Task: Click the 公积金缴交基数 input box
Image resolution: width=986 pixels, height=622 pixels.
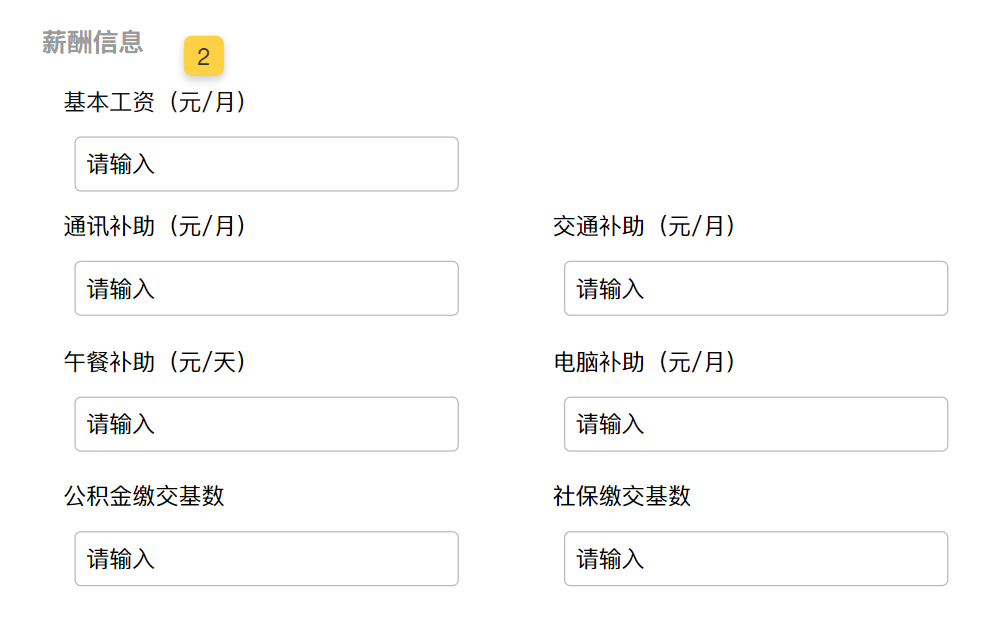Action: 266,559
